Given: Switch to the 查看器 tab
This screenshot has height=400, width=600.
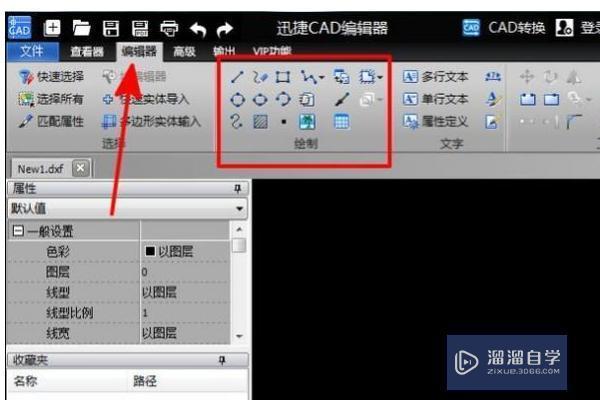Looking at the screenshot, I should click(x=87, y=51).
